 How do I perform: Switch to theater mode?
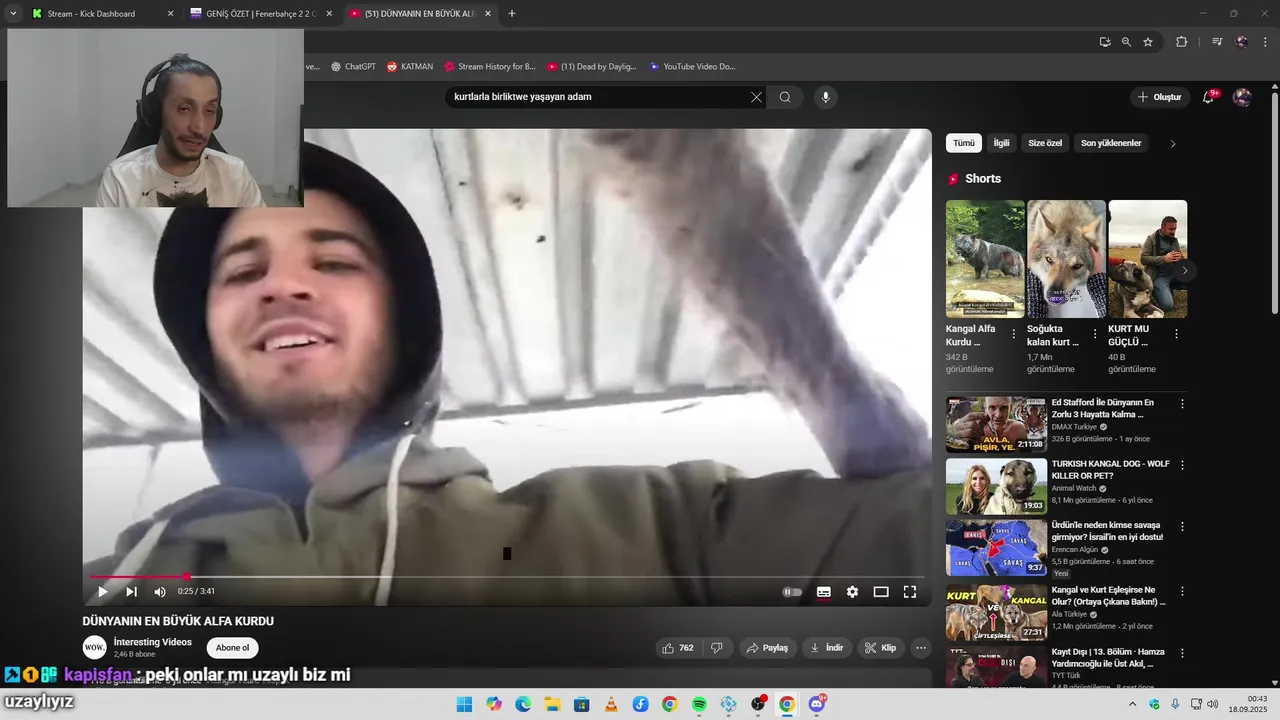click(x=881, y=592)
